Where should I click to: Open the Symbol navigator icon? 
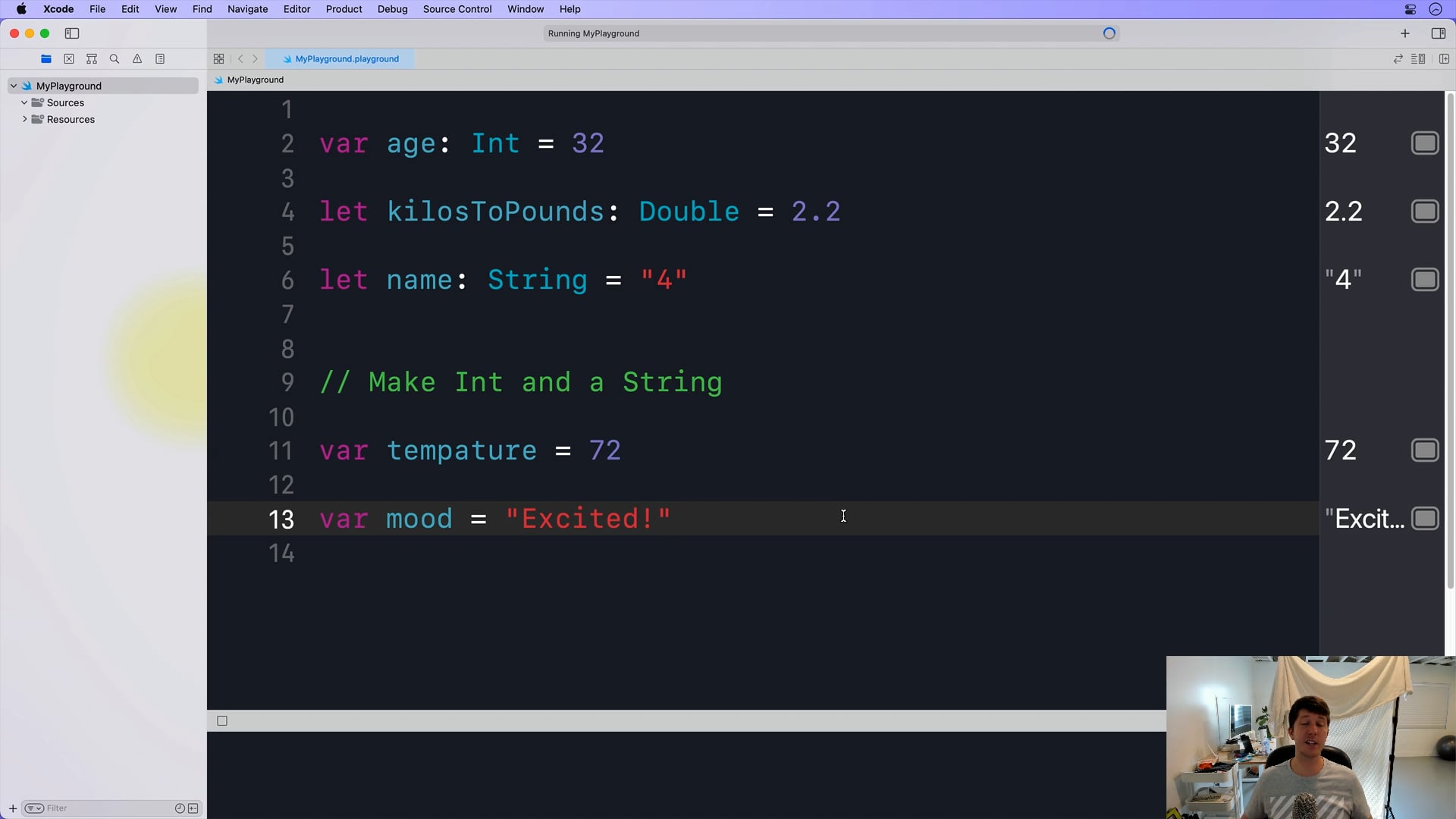[92, 59]
